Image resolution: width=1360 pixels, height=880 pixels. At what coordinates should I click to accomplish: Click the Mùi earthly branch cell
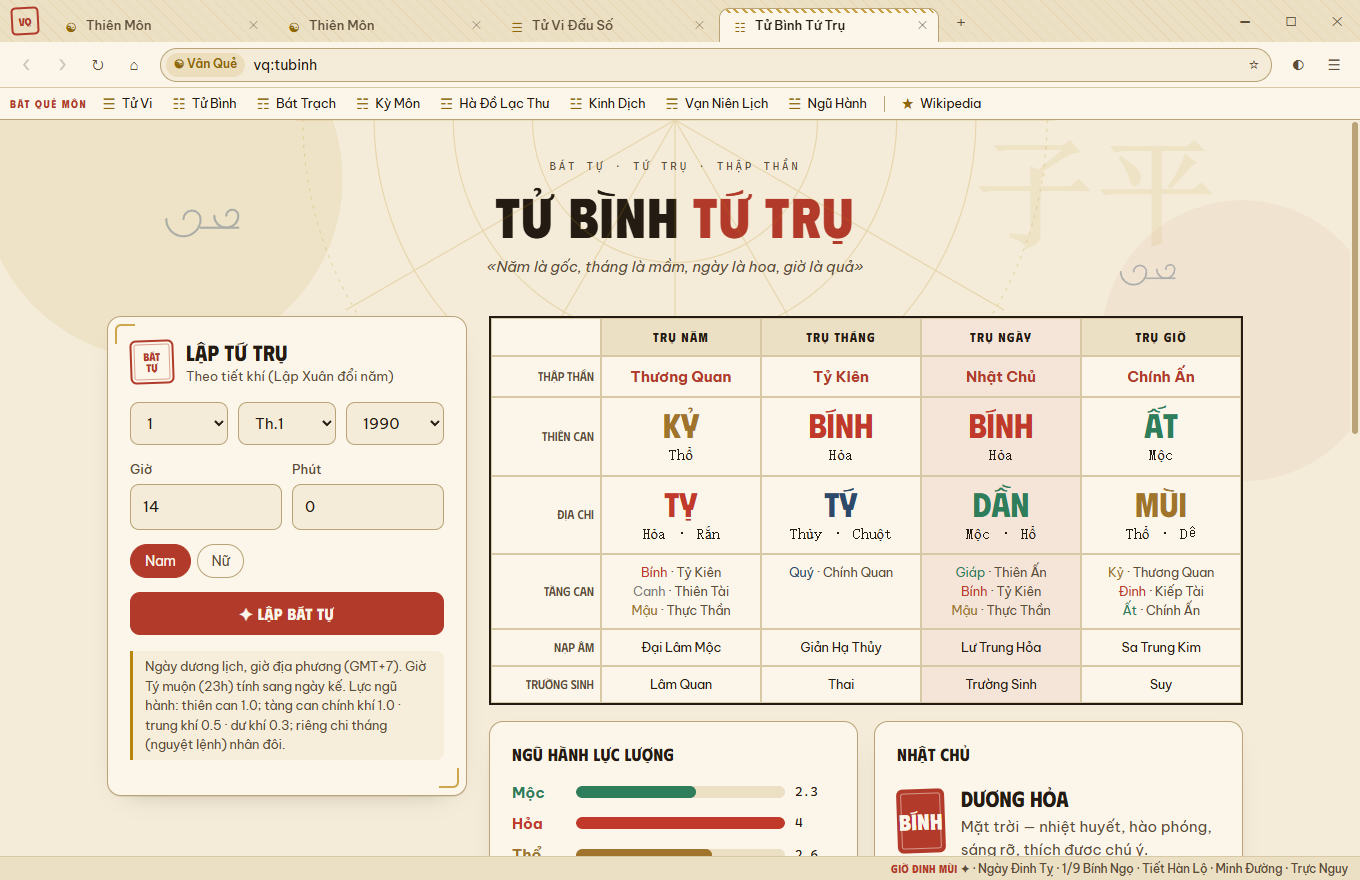(1161, 515)
